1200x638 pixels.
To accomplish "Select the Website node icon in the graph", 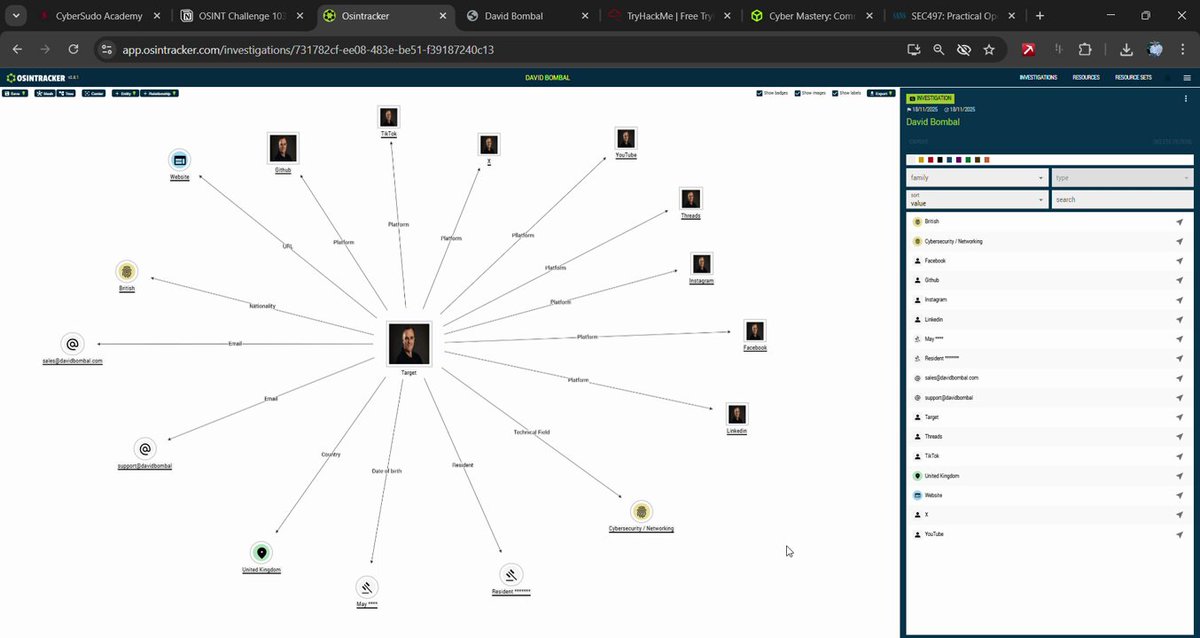I will (179, 160).
